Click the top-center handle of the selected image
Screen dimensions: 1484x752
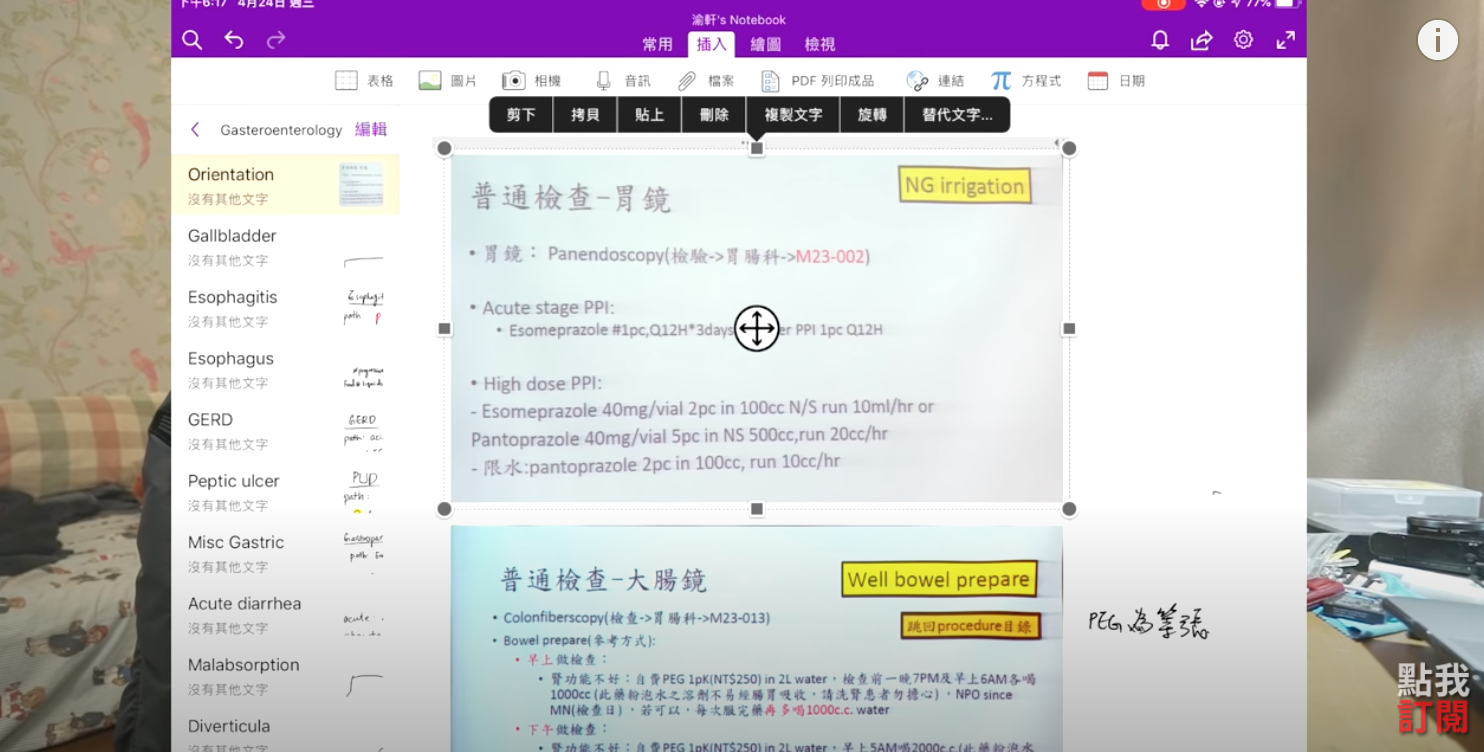[757, 148]
